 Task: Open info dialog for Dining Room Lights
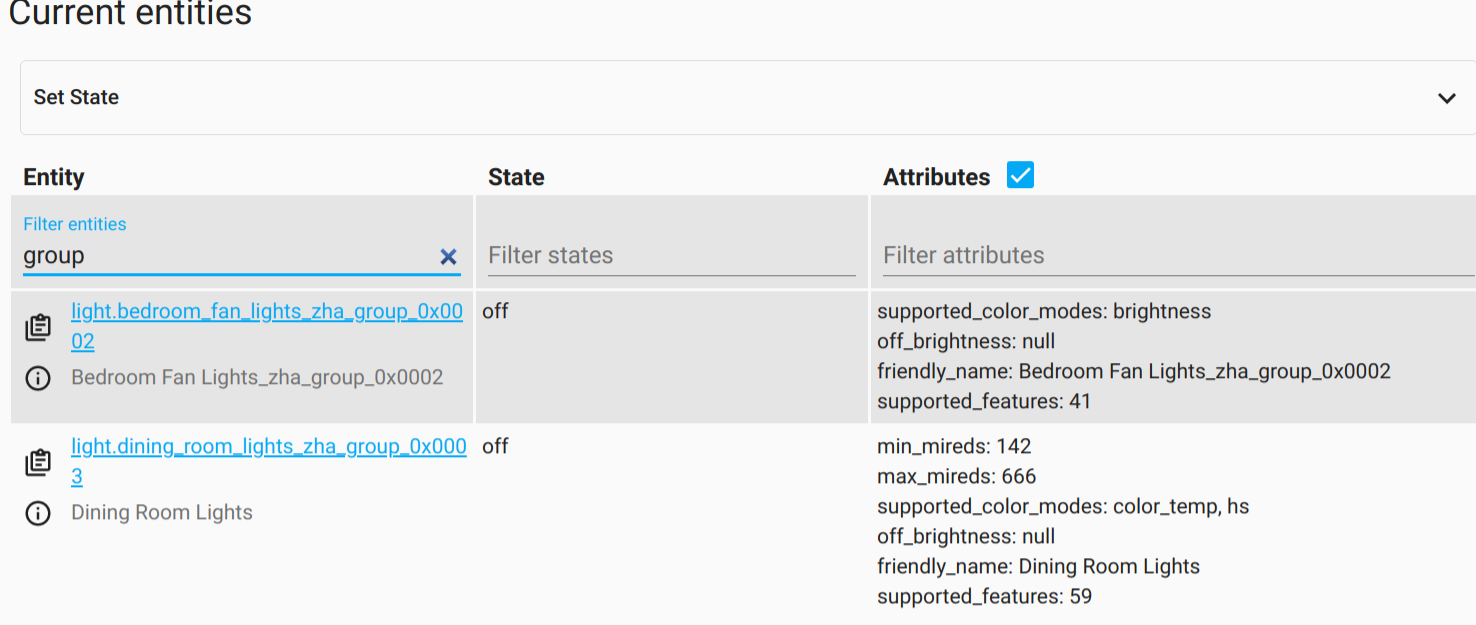pos(37,513)
